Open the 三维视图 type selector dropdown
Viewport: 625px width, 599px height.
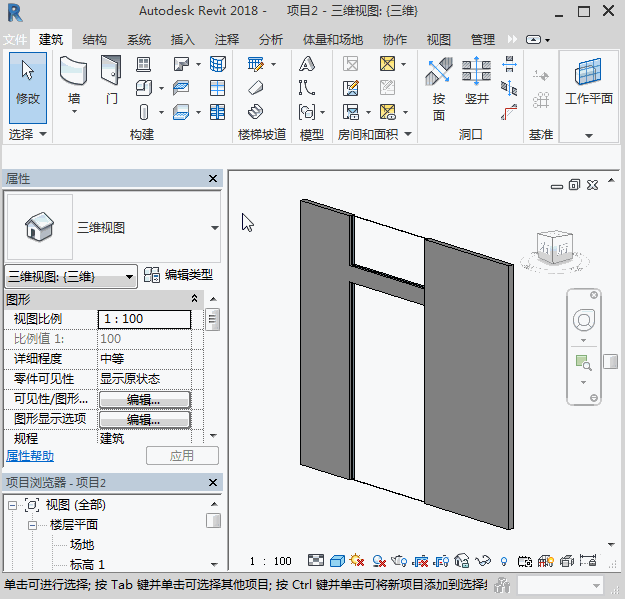point(214,228)
